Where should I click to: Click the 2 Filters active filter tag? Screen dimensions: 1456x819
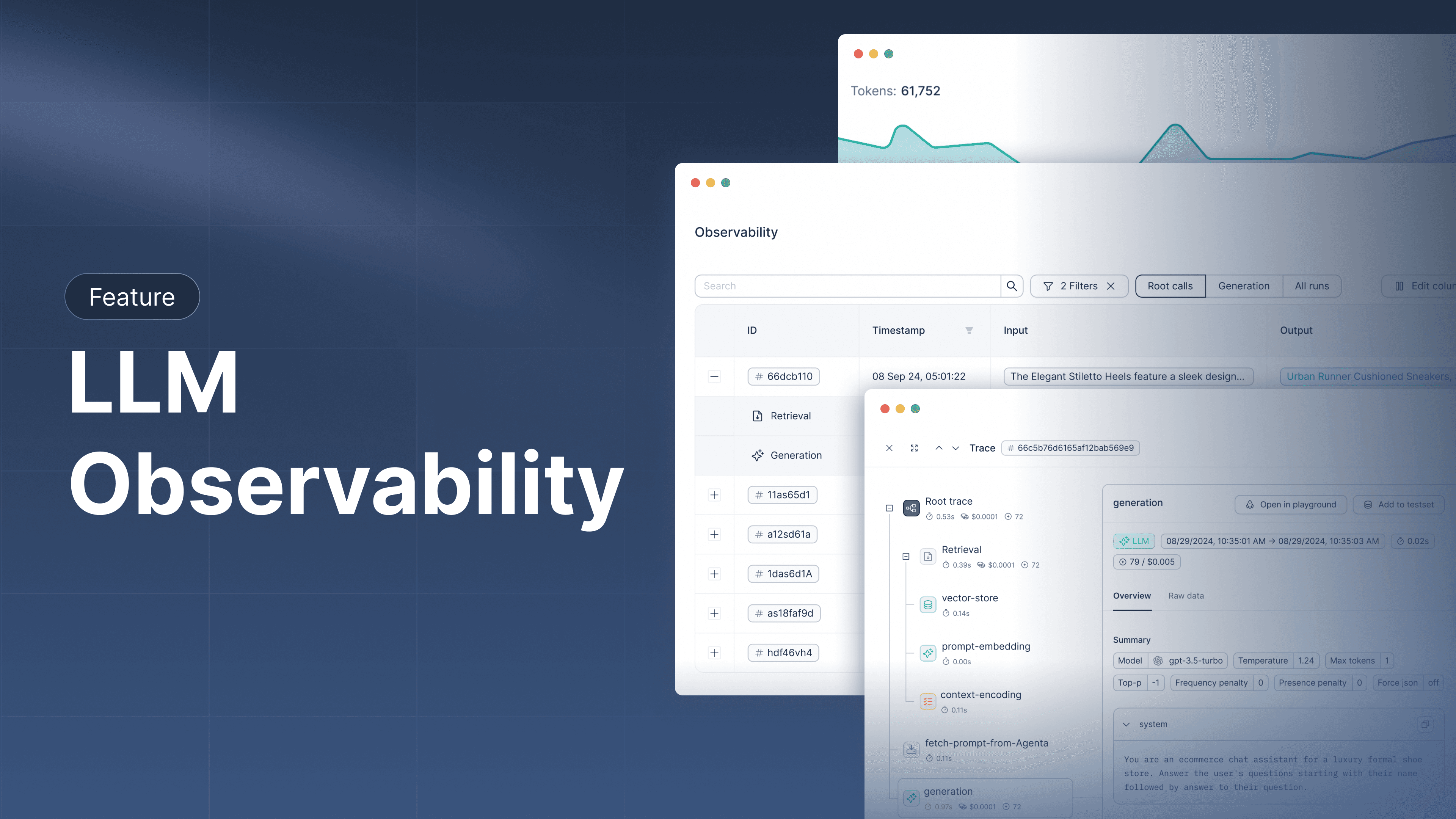1078,285
